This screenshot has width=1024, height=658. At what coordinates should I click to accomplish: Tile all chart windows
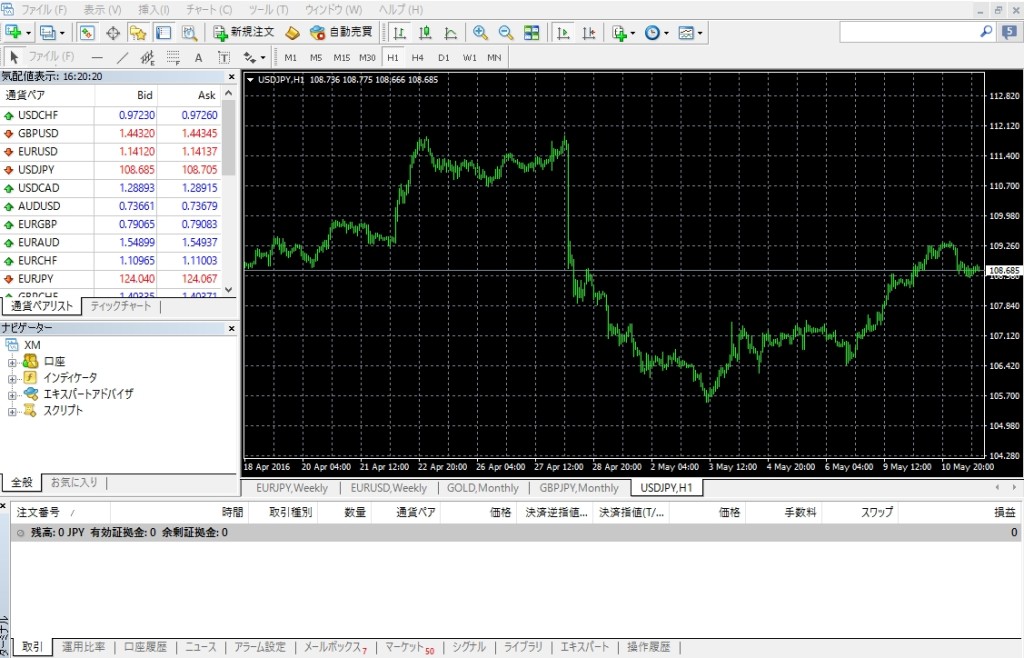click(x=532, y=32)
